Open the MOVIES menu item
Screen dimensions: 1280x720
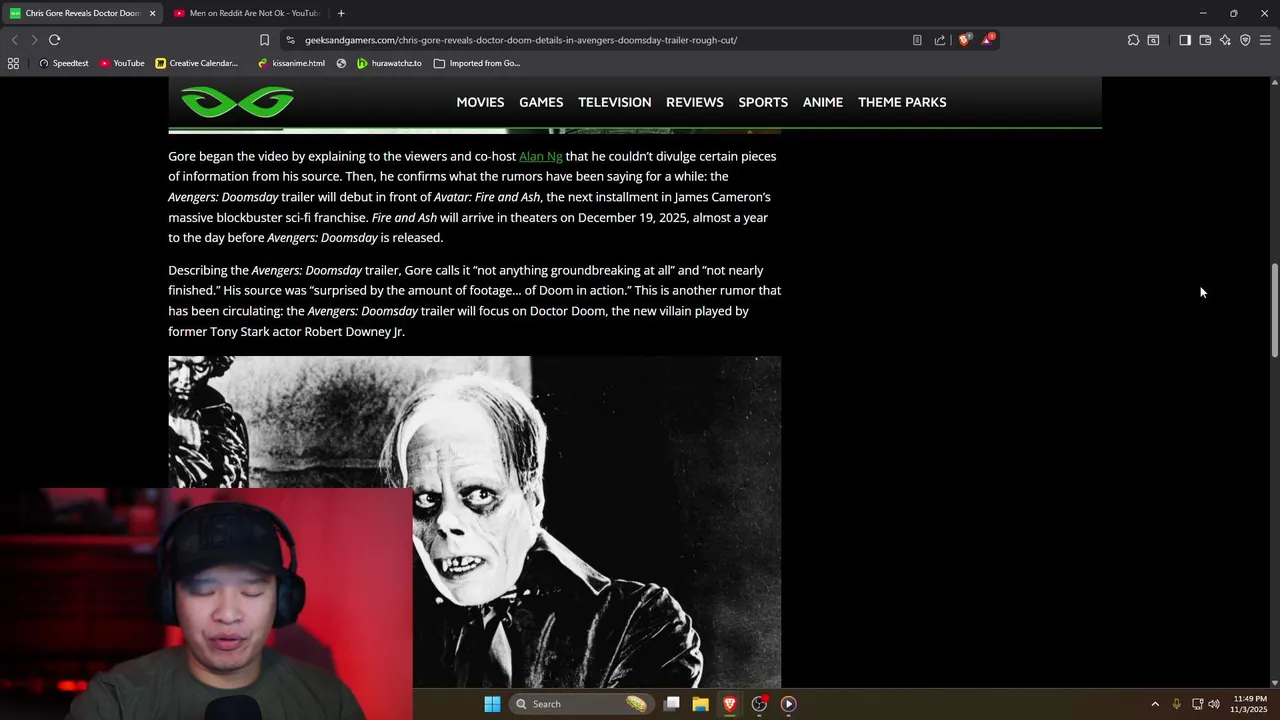[480, 102]
